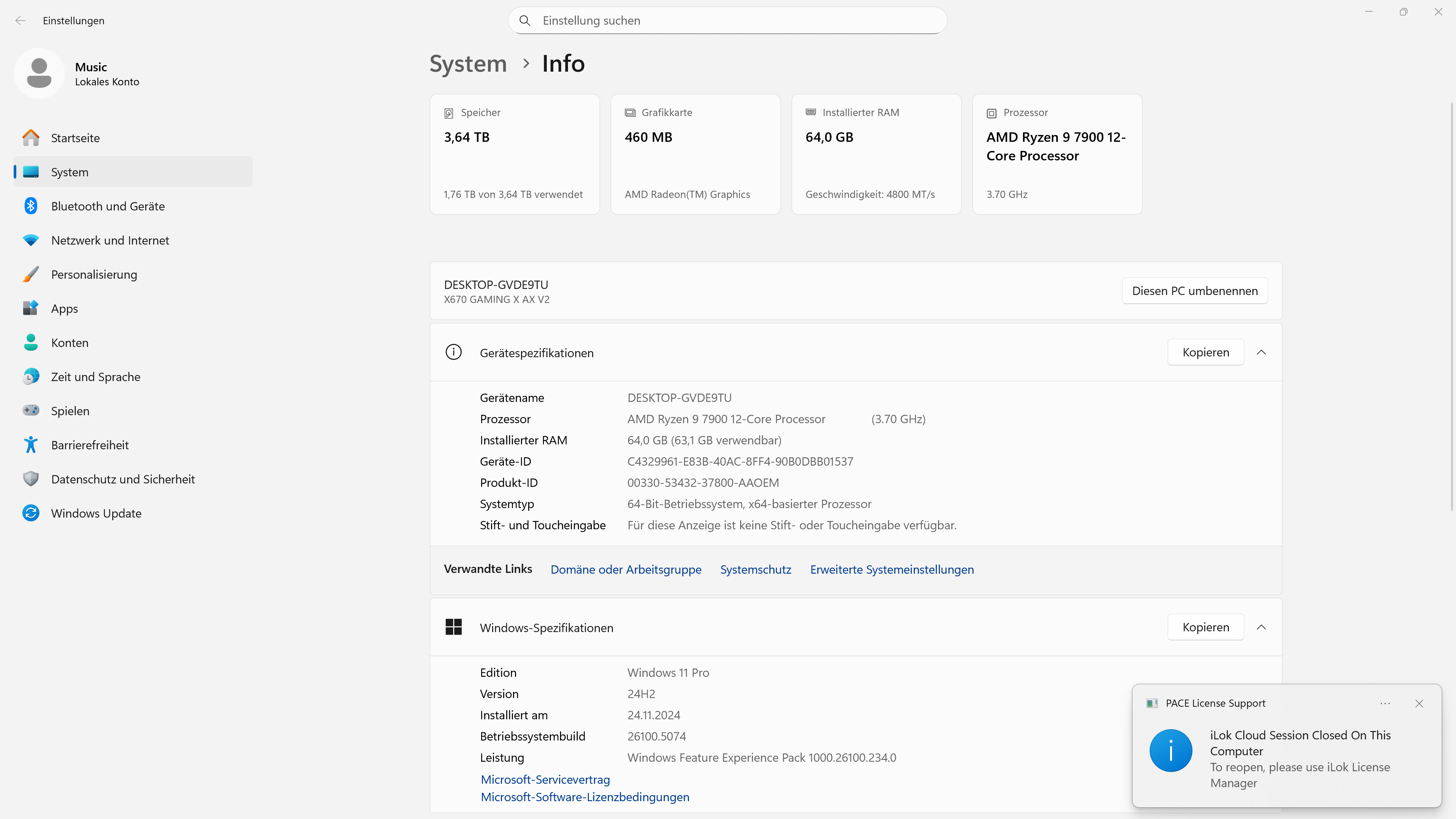The image size is (1456, 819).
Task: Collapse the Gerätespezifikationen section
Action: (1261, 352)
